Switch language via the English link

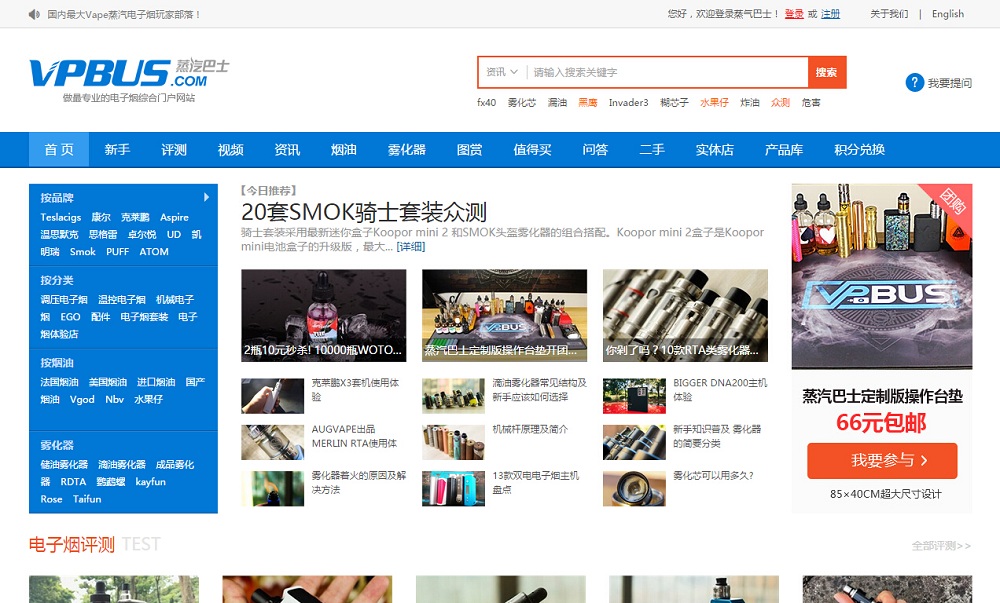[948, 14]
